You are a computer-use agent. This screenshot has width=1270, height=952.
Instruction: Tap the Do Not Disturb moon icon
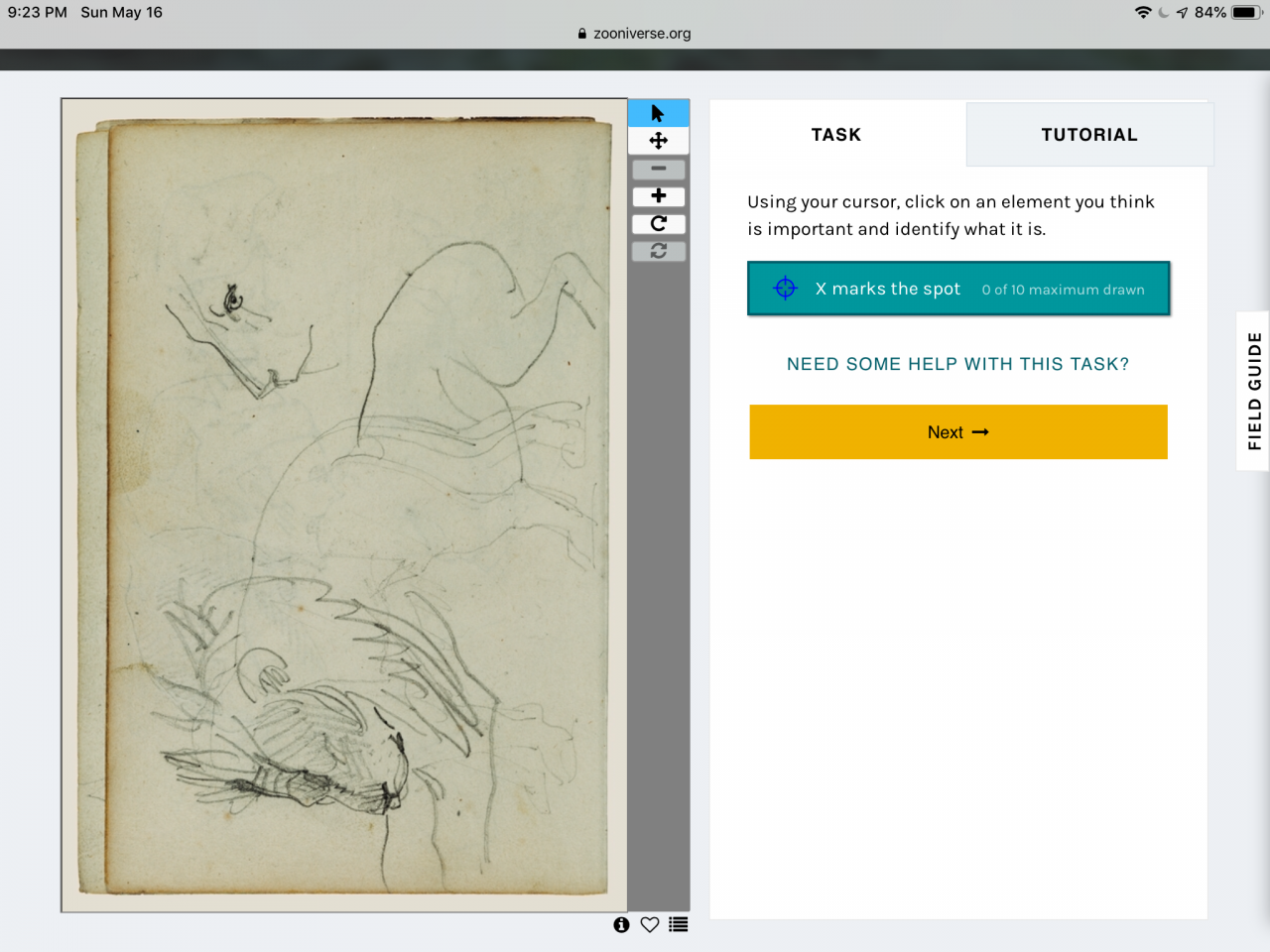tap(1164, 12)
